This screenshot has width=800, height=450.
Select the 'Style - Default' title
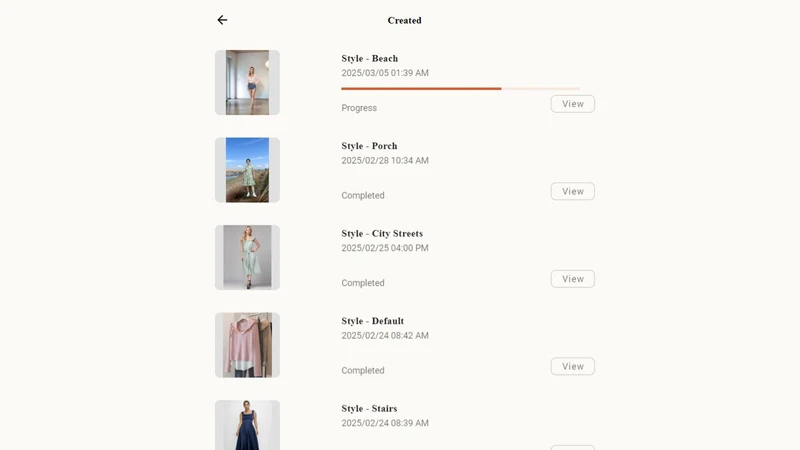pyautogui.click(x=372, y=321)
